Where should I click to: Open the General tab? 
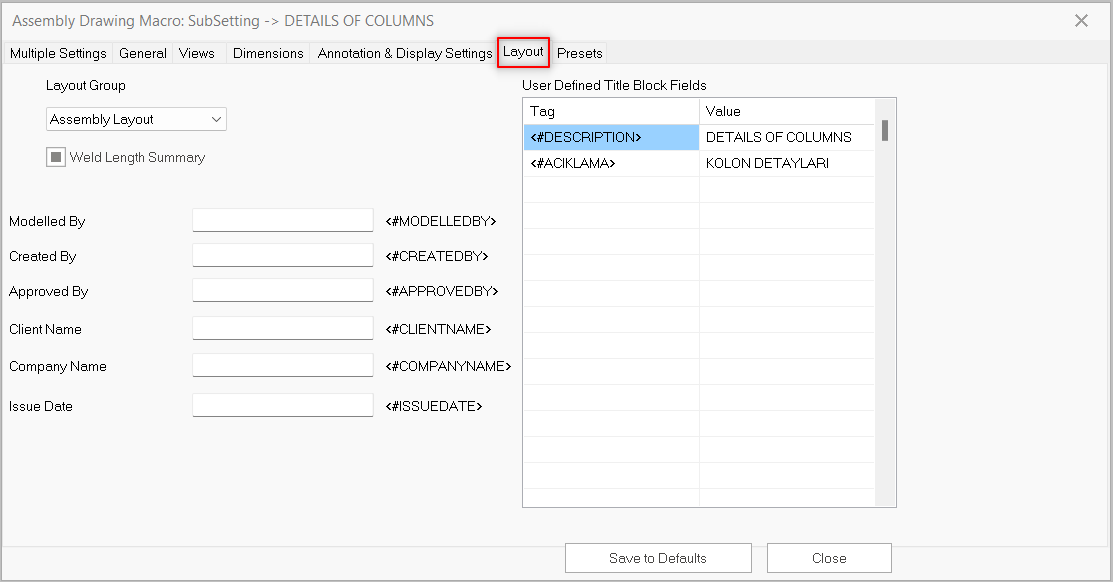[143, 53]
